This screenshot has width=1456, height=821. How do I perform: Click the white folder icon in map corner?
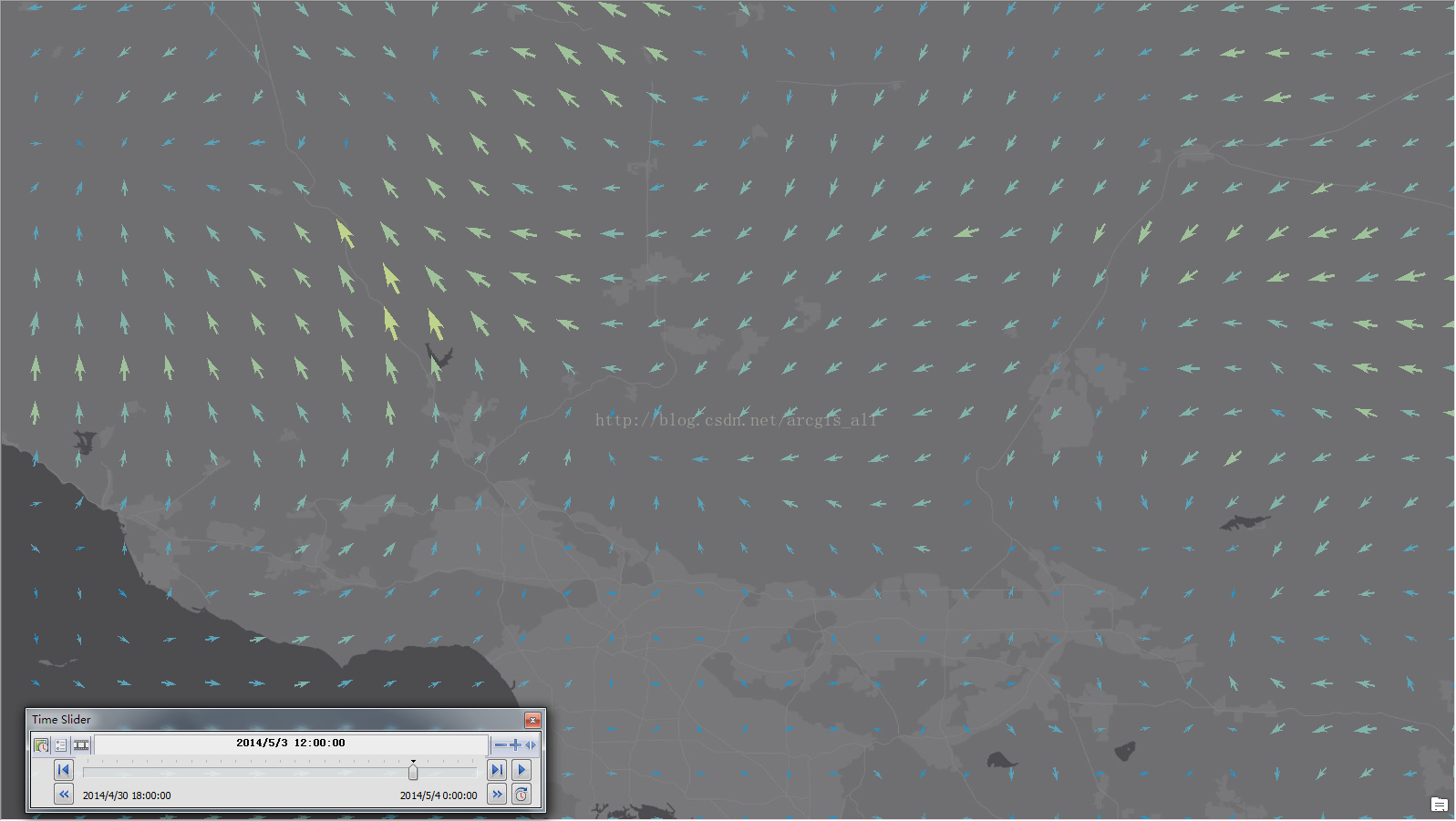pos(1439,804)
